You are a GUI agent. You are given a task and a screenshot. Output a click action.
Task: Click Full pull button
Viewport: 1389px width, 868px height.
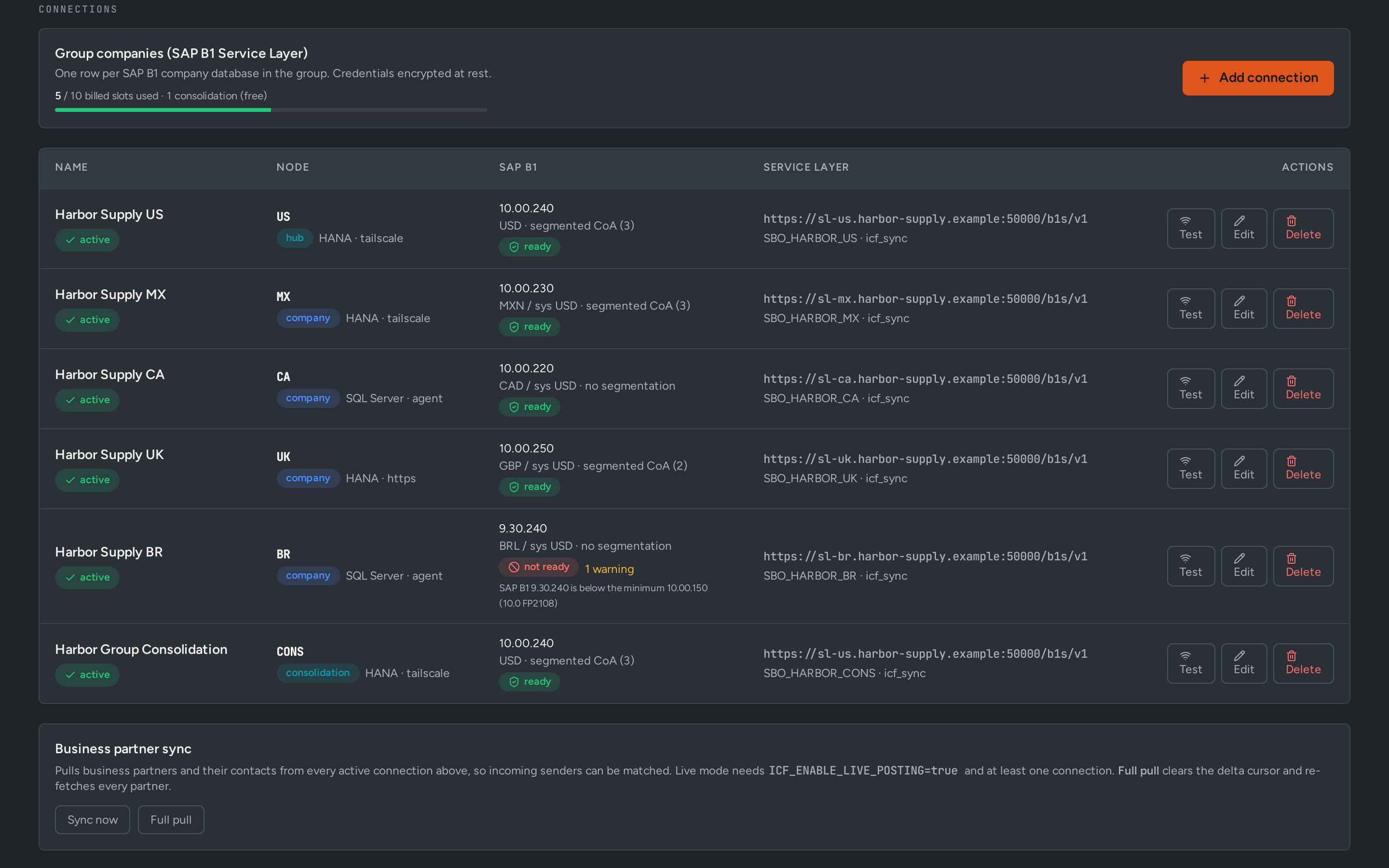click(x=171, y=820)
